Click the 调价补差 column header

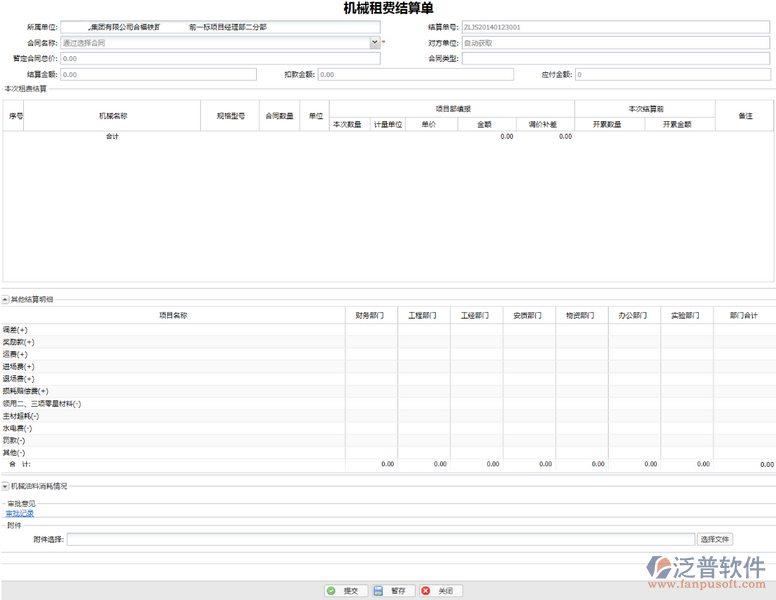point(545,124)
